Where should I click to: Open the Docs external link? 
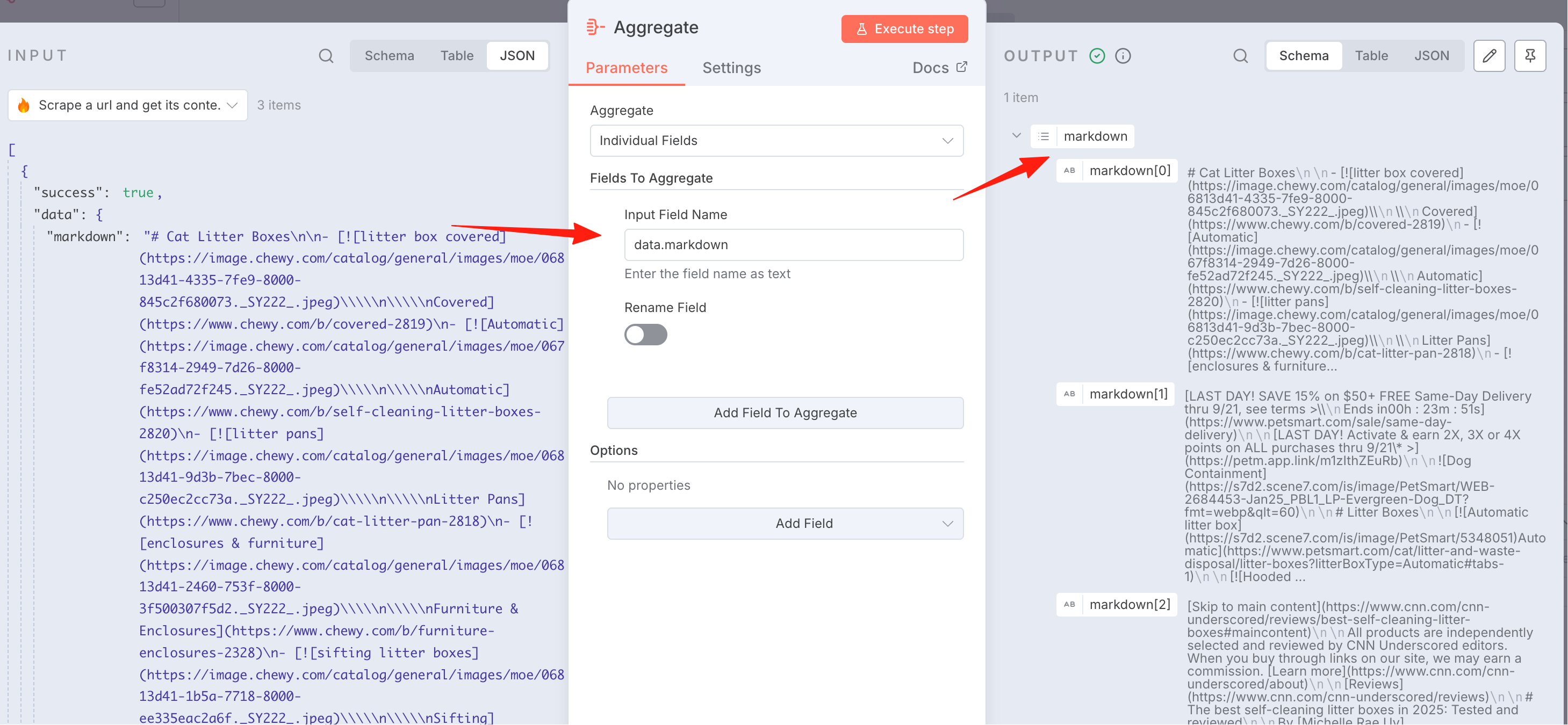tap(939, 68)
